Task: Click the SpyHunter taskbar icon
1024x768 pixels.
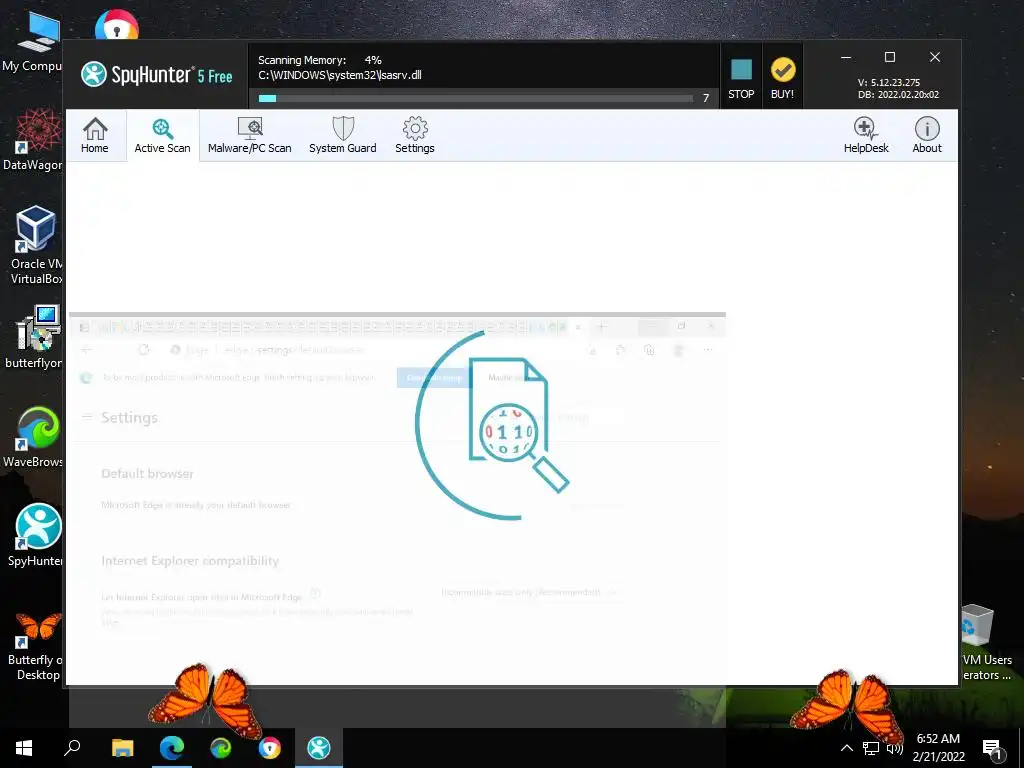Action: (x=319, y=748)
